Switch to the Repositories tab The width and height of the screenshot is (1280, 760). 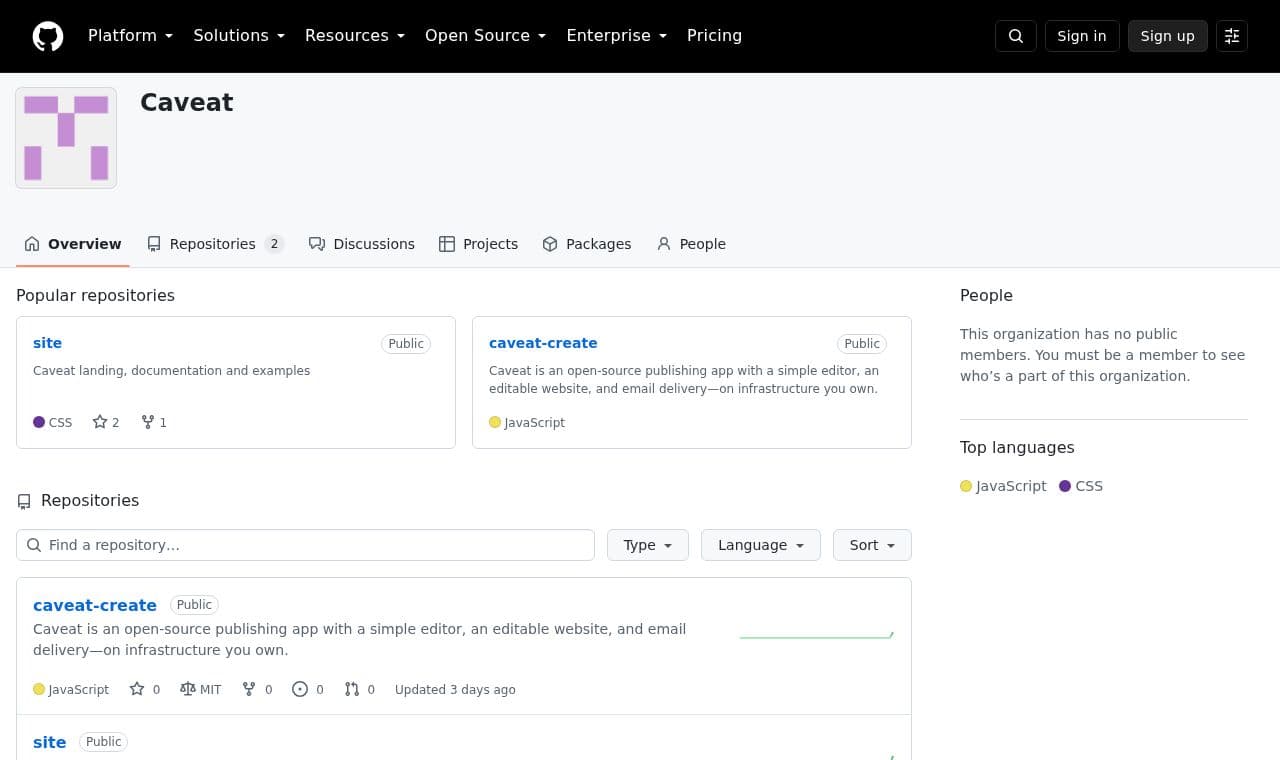[215, 244]
